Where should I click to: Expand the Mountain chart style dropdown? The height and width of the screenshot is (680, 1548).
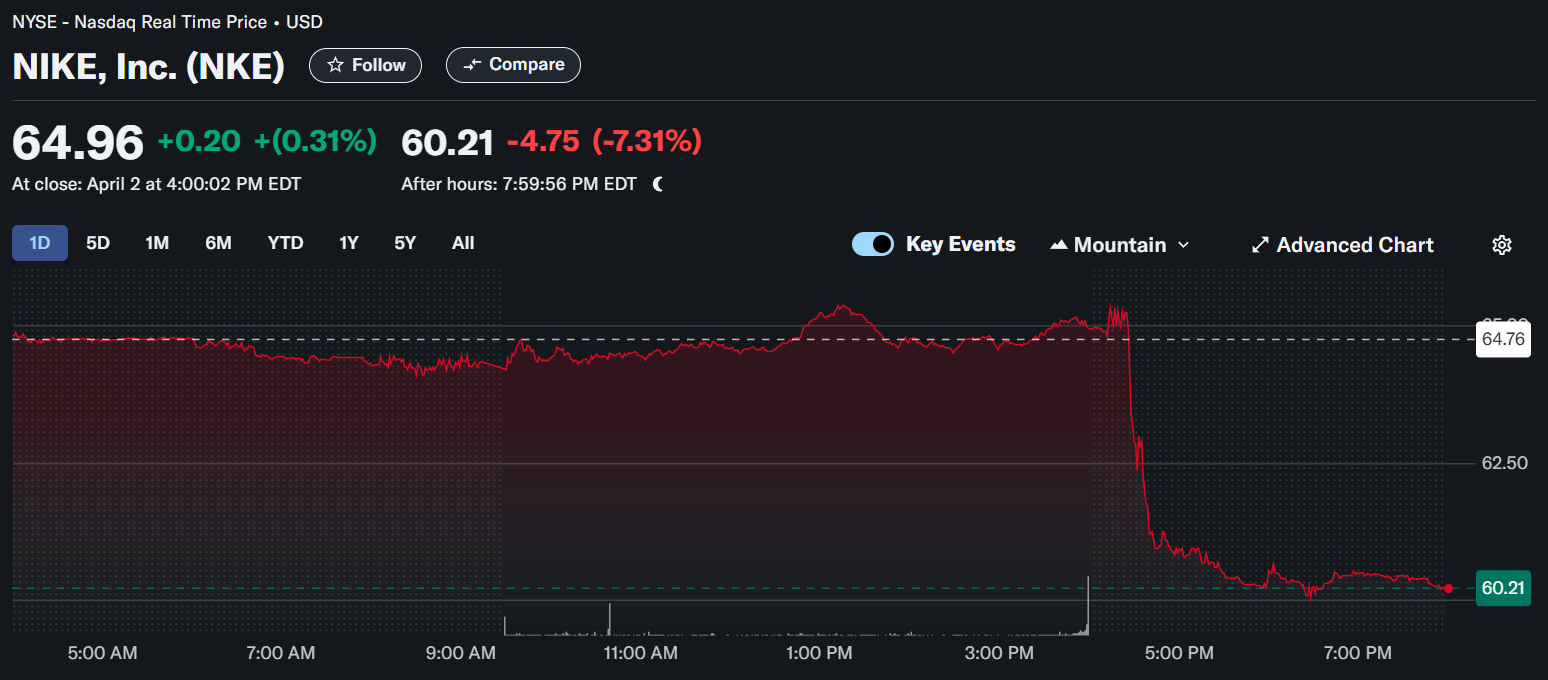(x=1184, y=245)
